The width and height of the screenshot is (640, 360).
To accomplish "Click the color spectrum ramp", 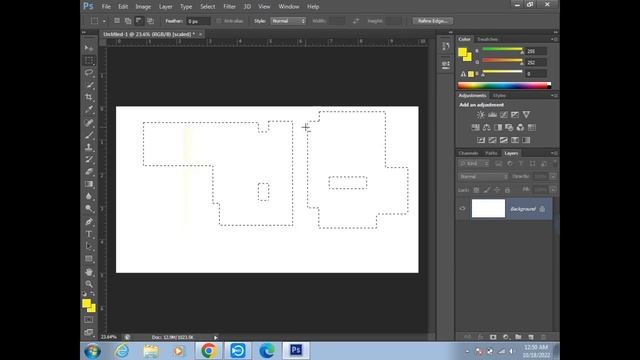I will 504,85.
